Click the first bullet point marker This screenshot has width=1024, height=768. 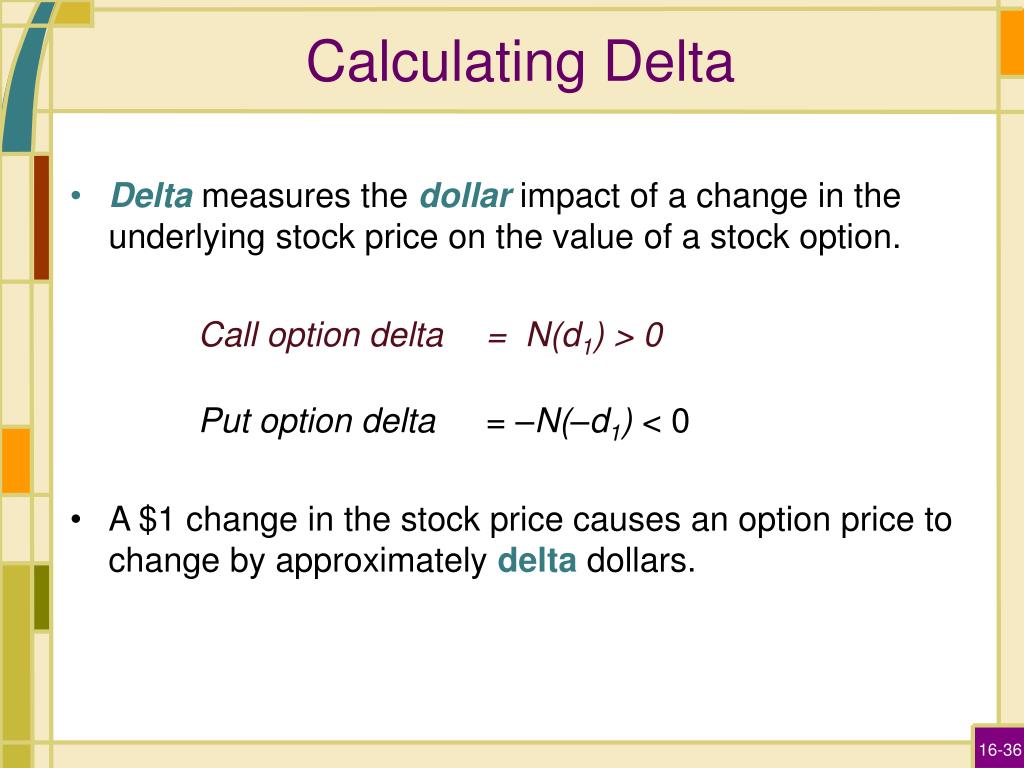coord(77,196)
